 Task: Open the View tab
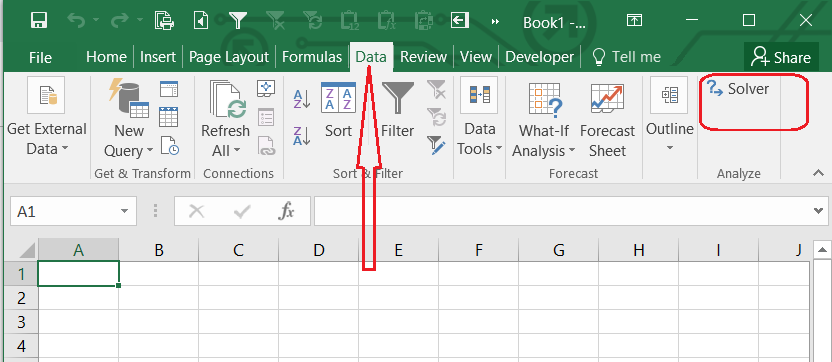[x=476, y=57]
